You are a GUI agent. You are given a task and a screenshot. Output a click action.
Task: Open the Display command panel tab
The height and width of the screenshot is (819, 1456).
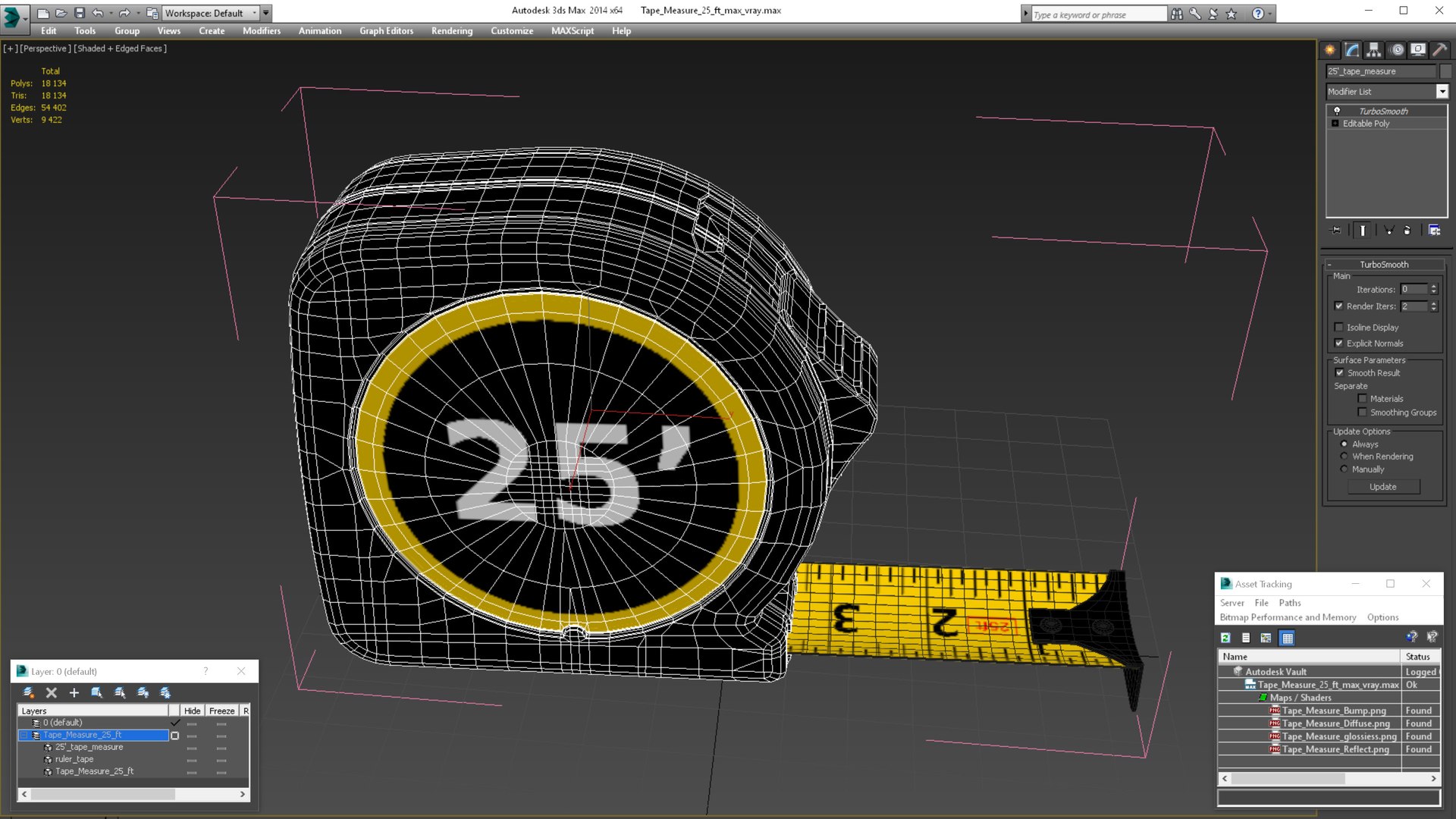tap(1418, 50)
